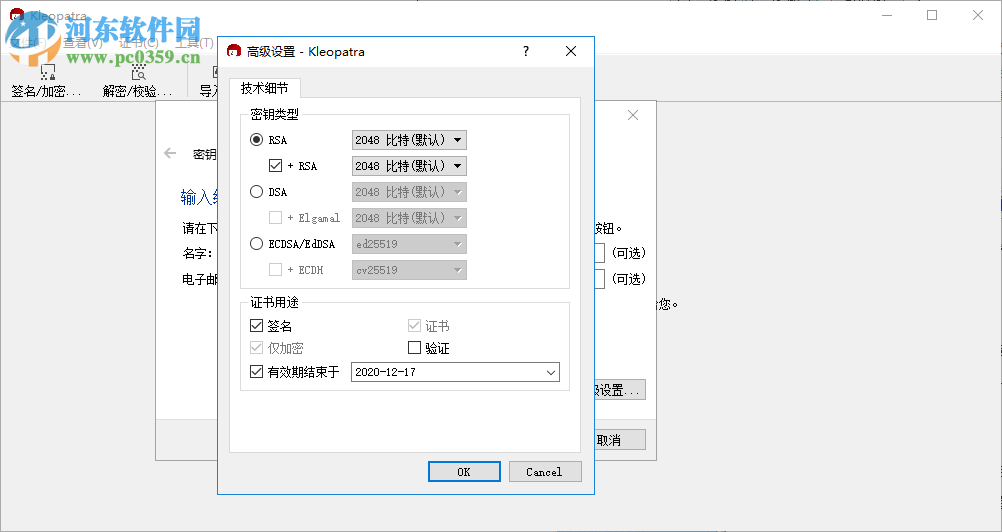Open the + RSA subkey size dropdown
Viewport: 1002px width, 532px height.
pos(409,166)
